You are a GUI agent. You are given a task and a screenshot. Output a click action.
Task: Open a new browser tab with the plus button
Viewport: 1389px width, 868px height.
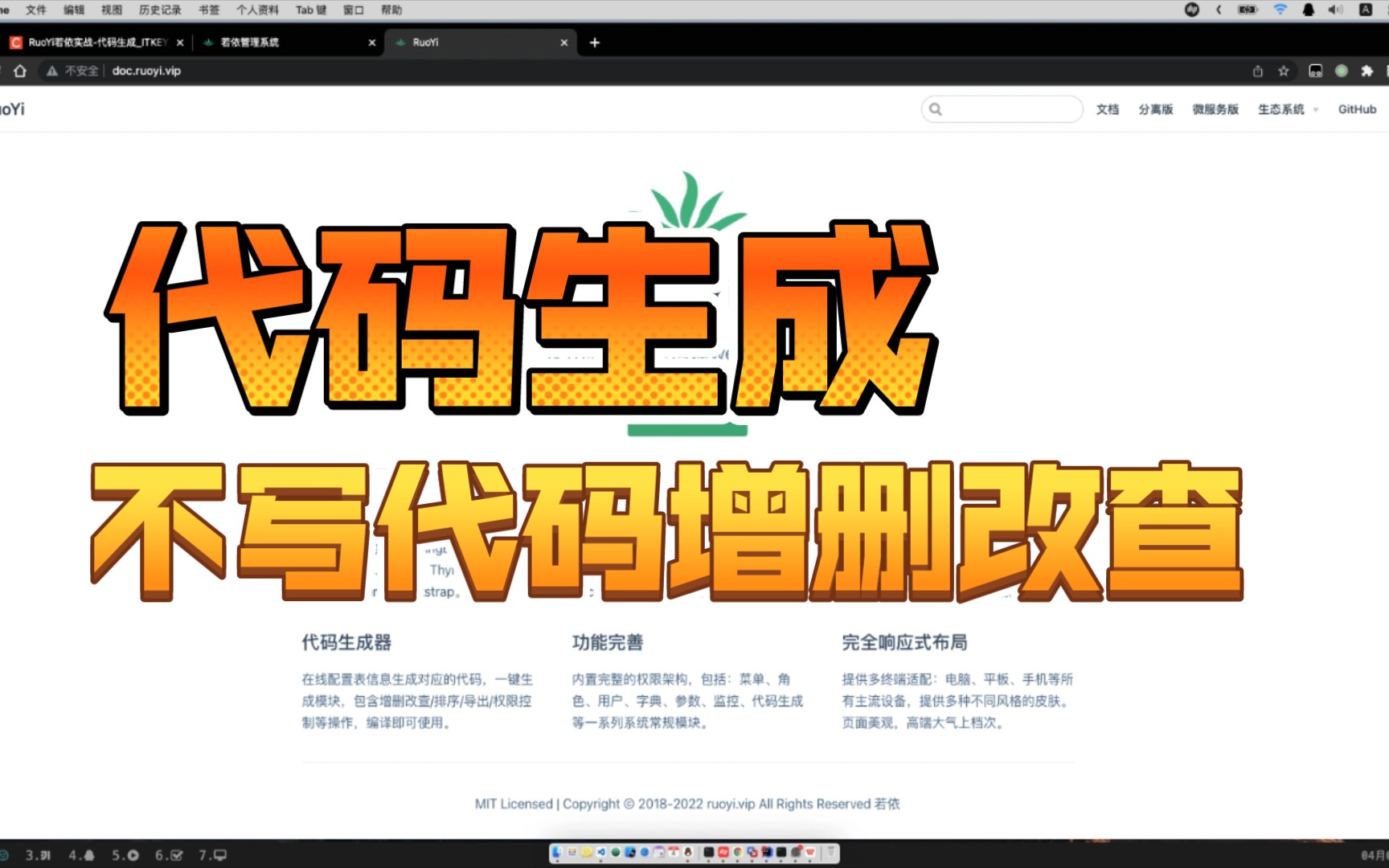594,43
